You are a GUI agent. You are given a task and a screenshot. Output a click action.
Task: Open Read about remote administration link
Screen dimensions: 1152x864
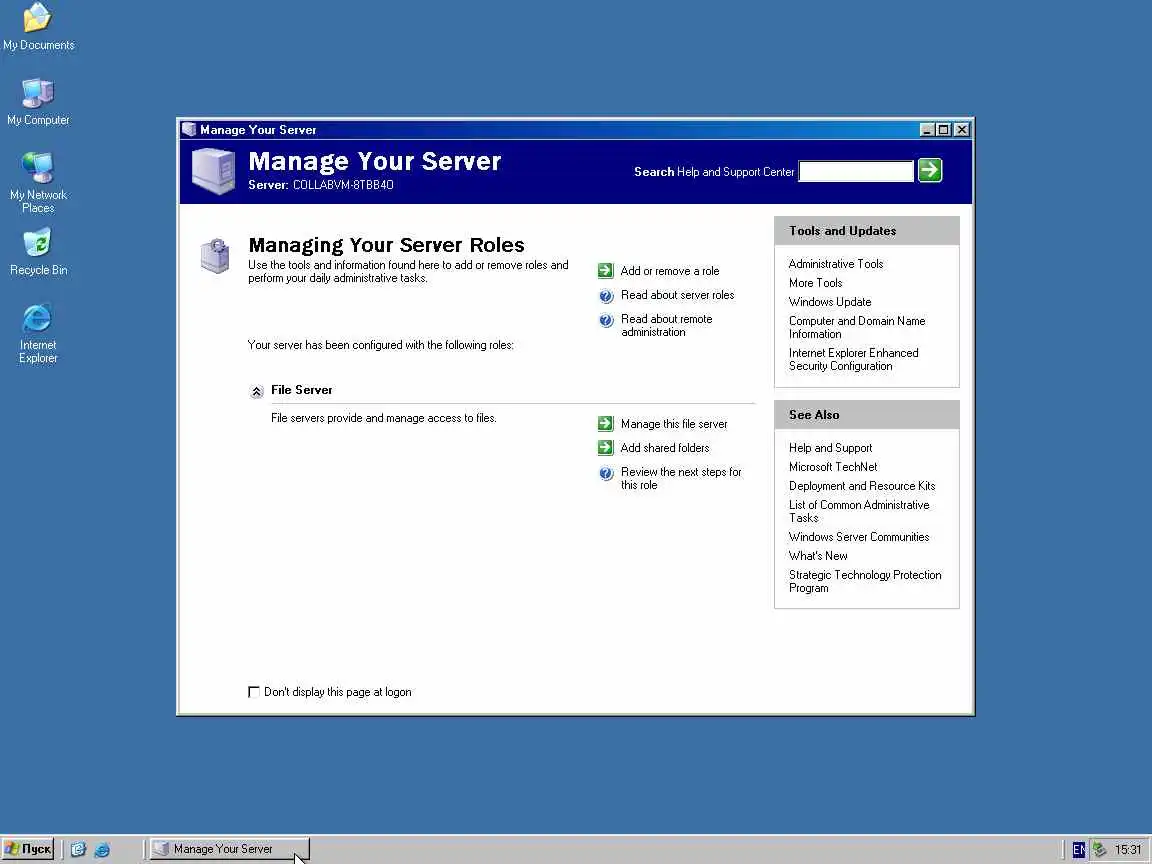click(x=666, y=325)
